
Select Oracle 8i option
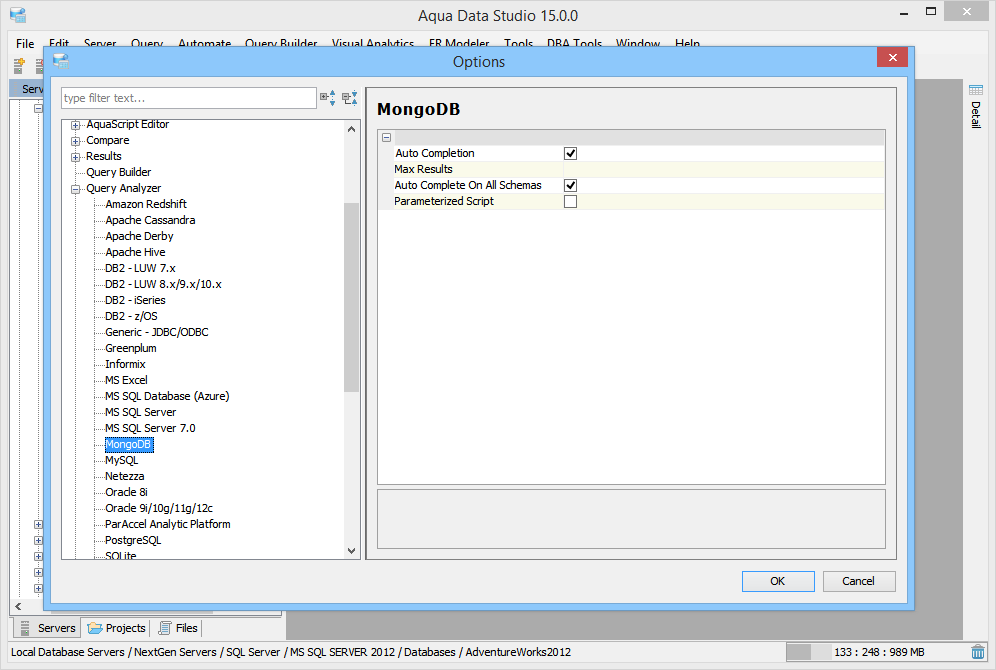[x=126, y=492]
